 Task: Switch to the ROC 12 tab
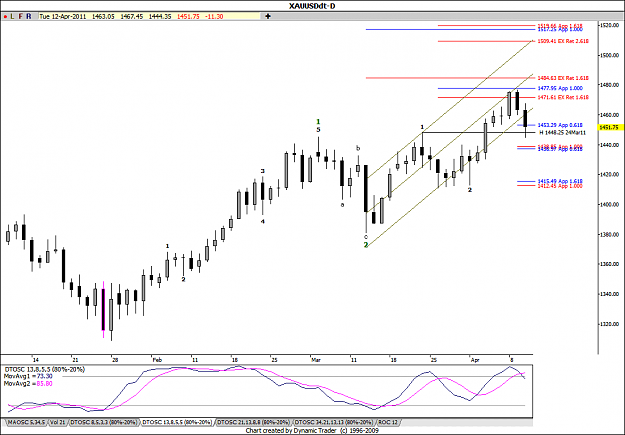click(388, 422)
